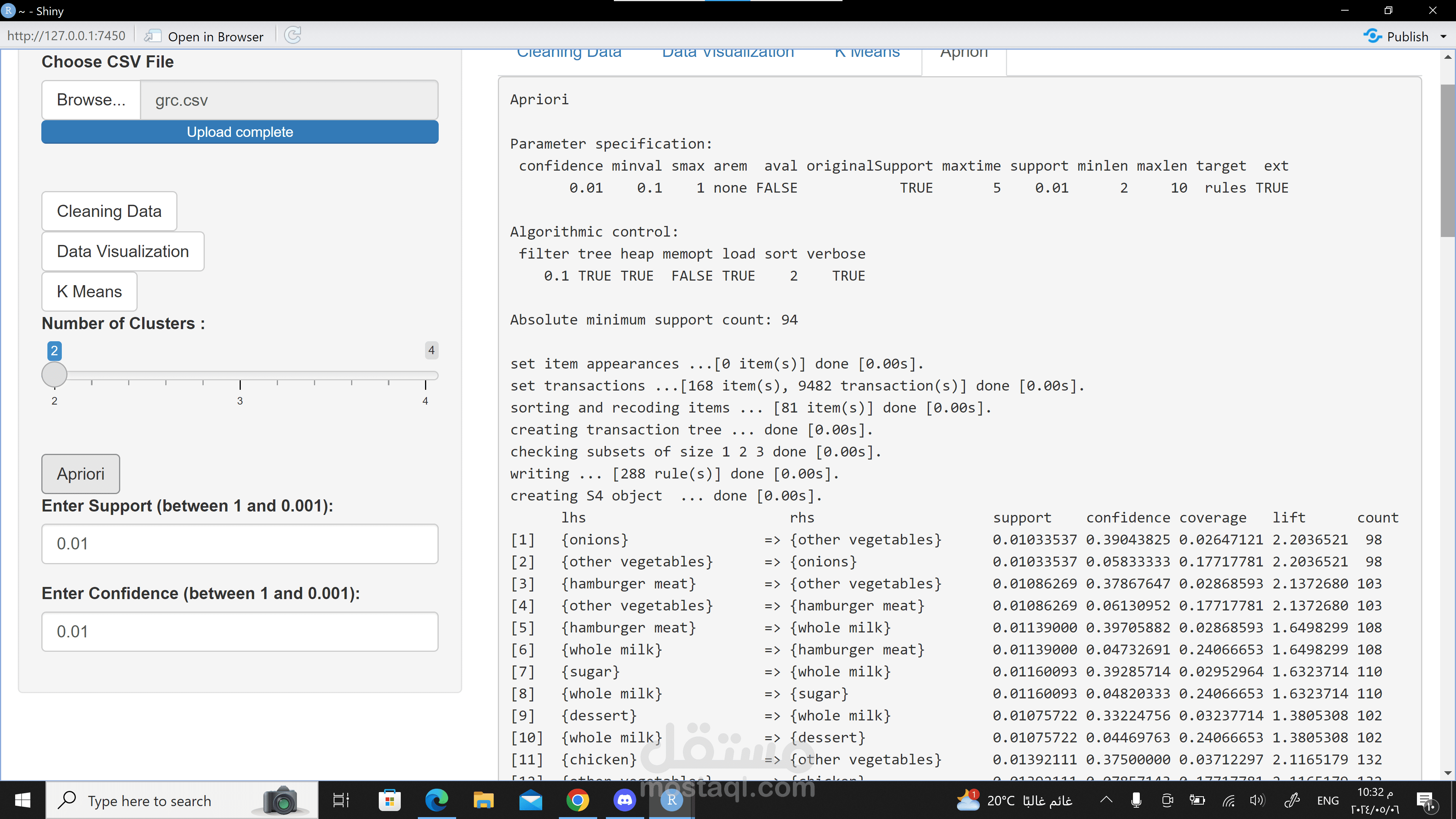
Task: Show hidden system tray icons
Action: coord(1106,800)
